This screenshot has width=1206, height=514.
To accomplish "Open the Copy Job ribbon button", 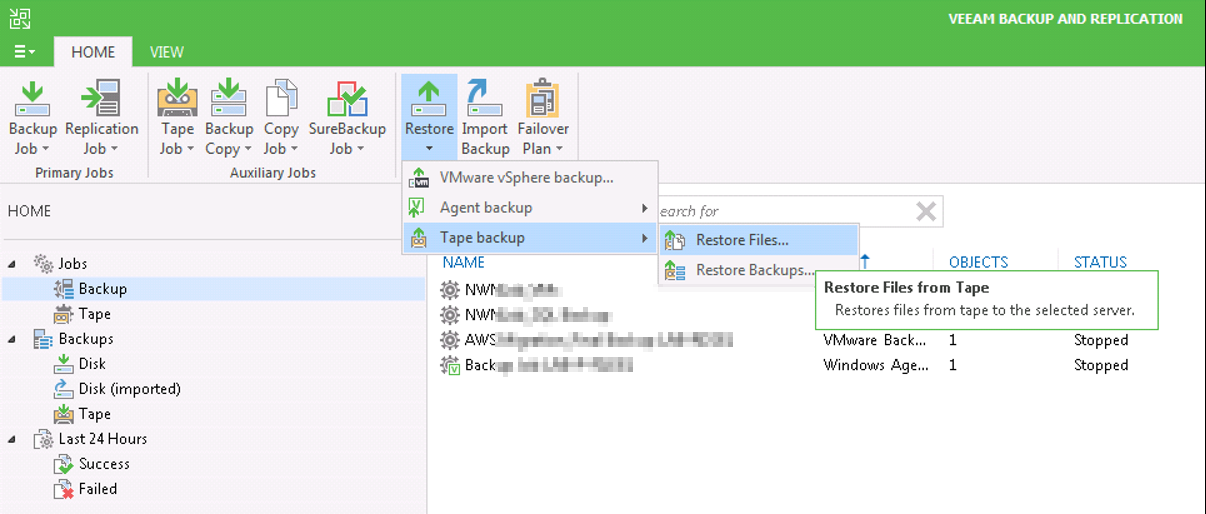I will tap(281, 119).
